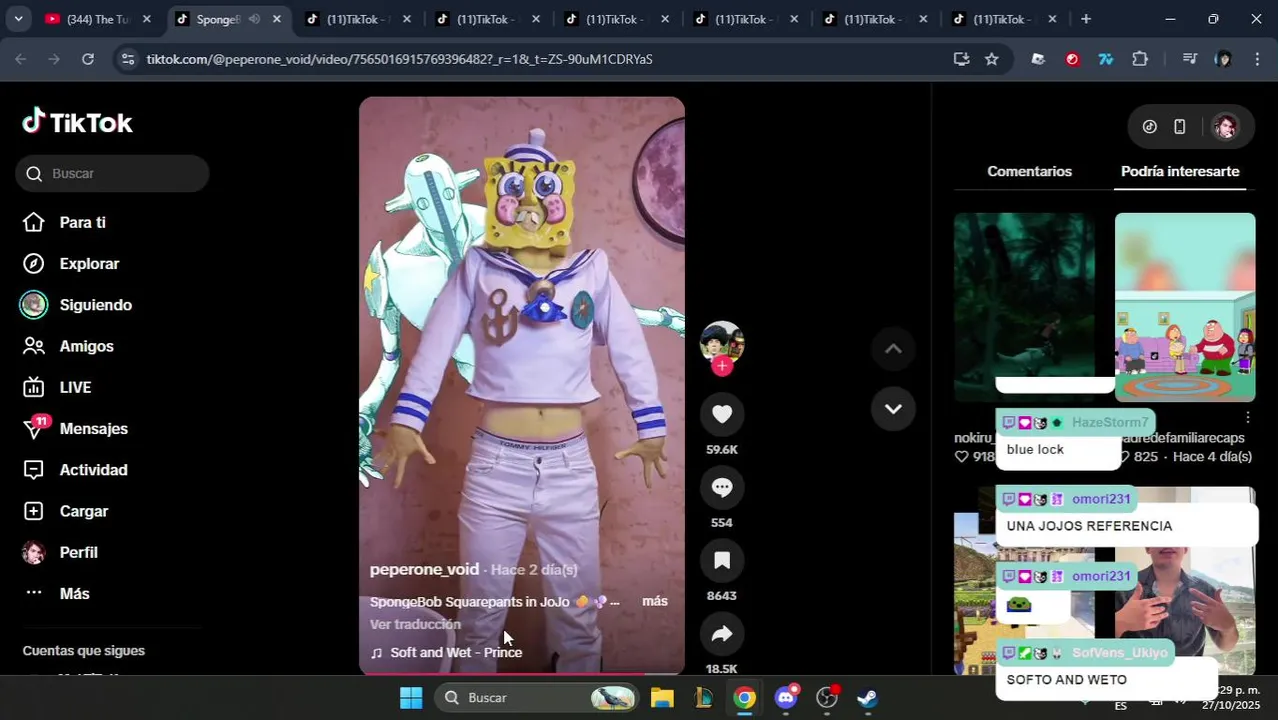Viewport: 1278px width, 720px height.
Task: Click the TikTok logo
Action: point(78,122)
